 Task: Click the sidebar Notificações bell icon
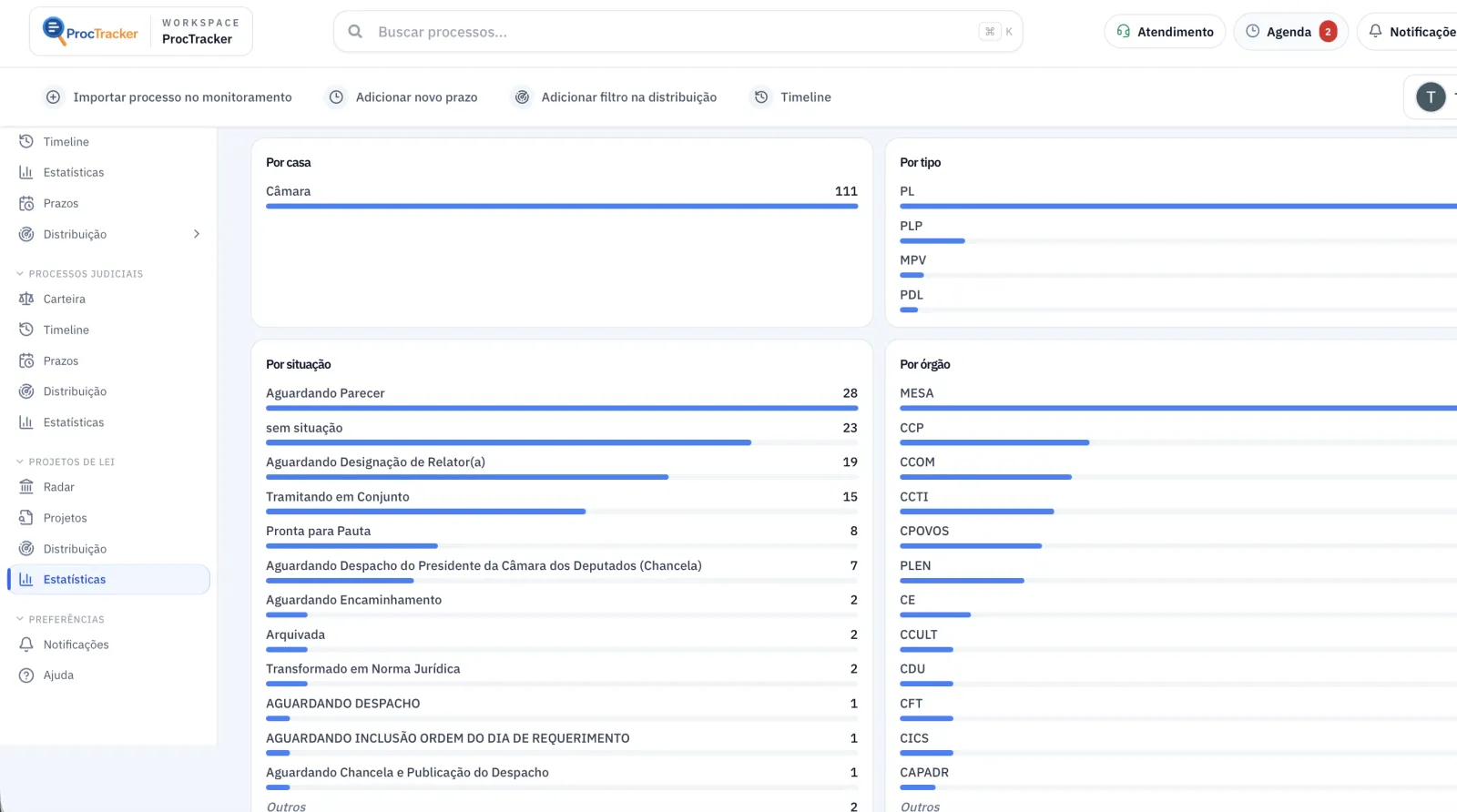tap(26, 645)
